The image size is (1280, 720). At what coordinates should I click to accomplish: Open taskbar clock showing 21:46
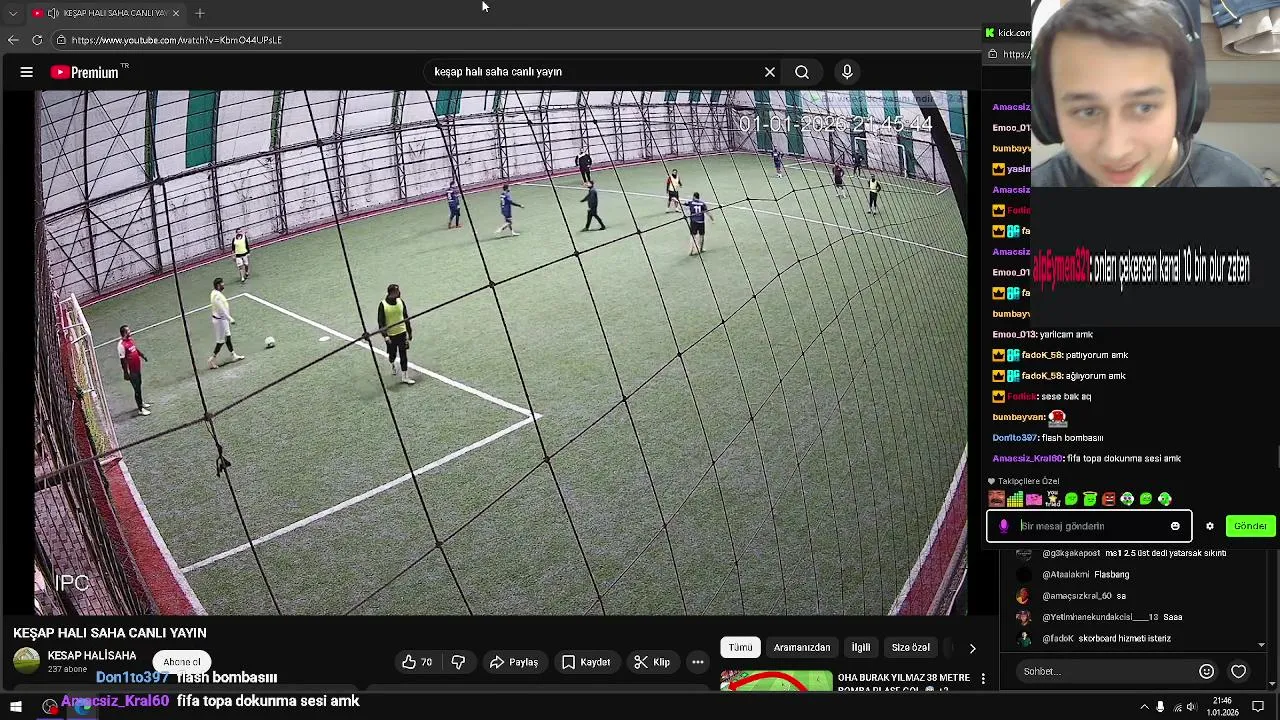click(x=1223, y=707)
